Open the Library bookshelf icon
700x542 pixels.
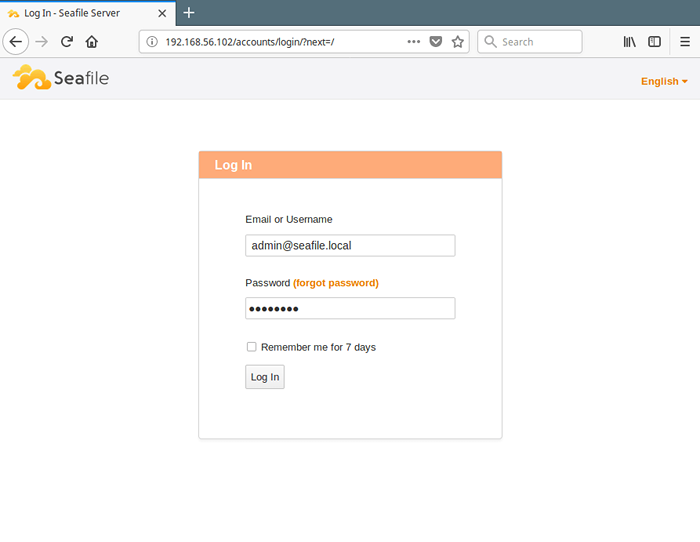(630, 42)
